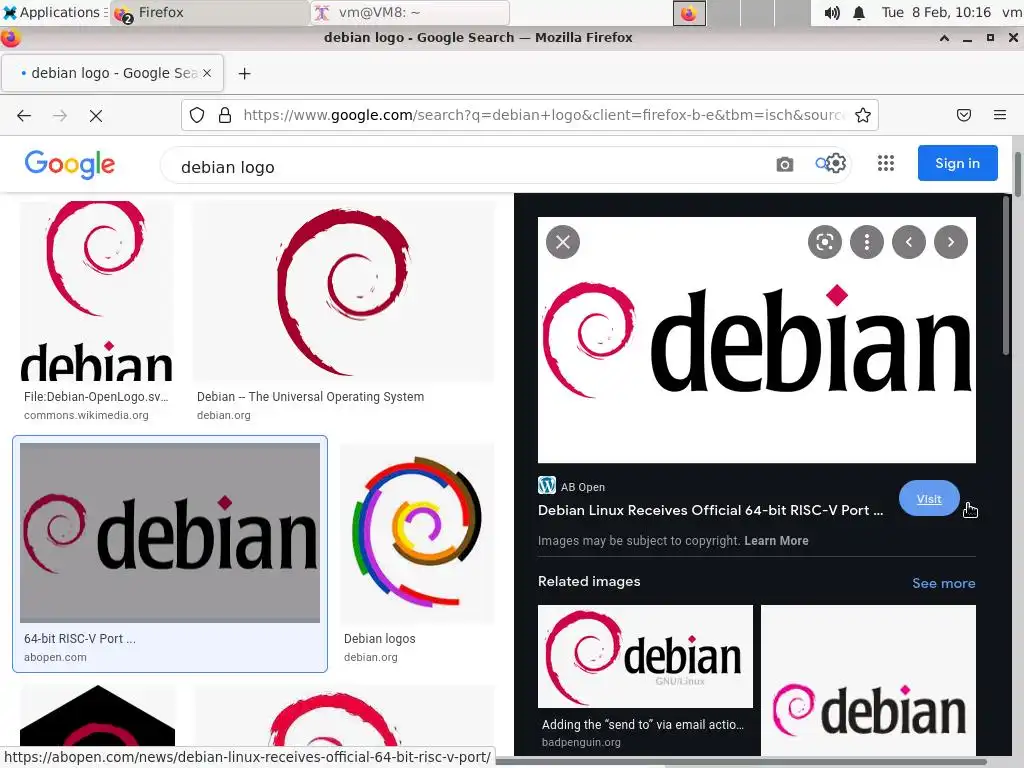Show previous image in preview
Image resolution: width=1024 pixels, height=768 pixels.
(908, 242)
